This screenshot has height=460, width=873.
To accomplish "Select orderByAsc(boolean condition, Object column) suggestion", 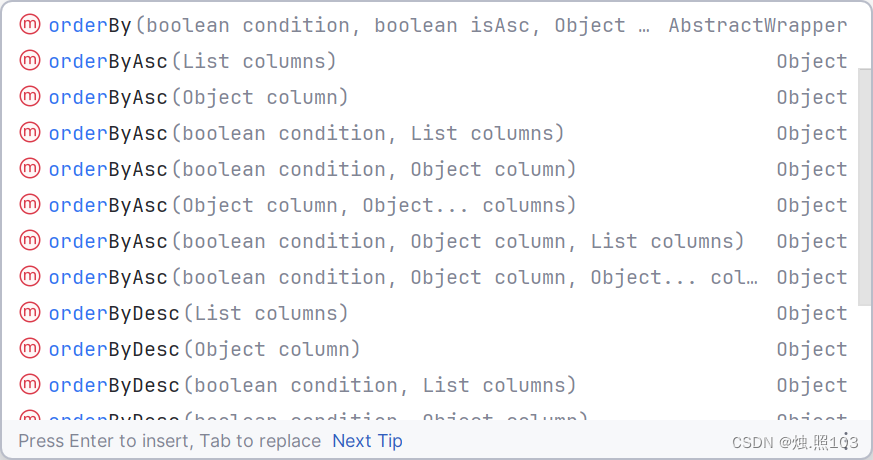I will click(x=433, y=169).
